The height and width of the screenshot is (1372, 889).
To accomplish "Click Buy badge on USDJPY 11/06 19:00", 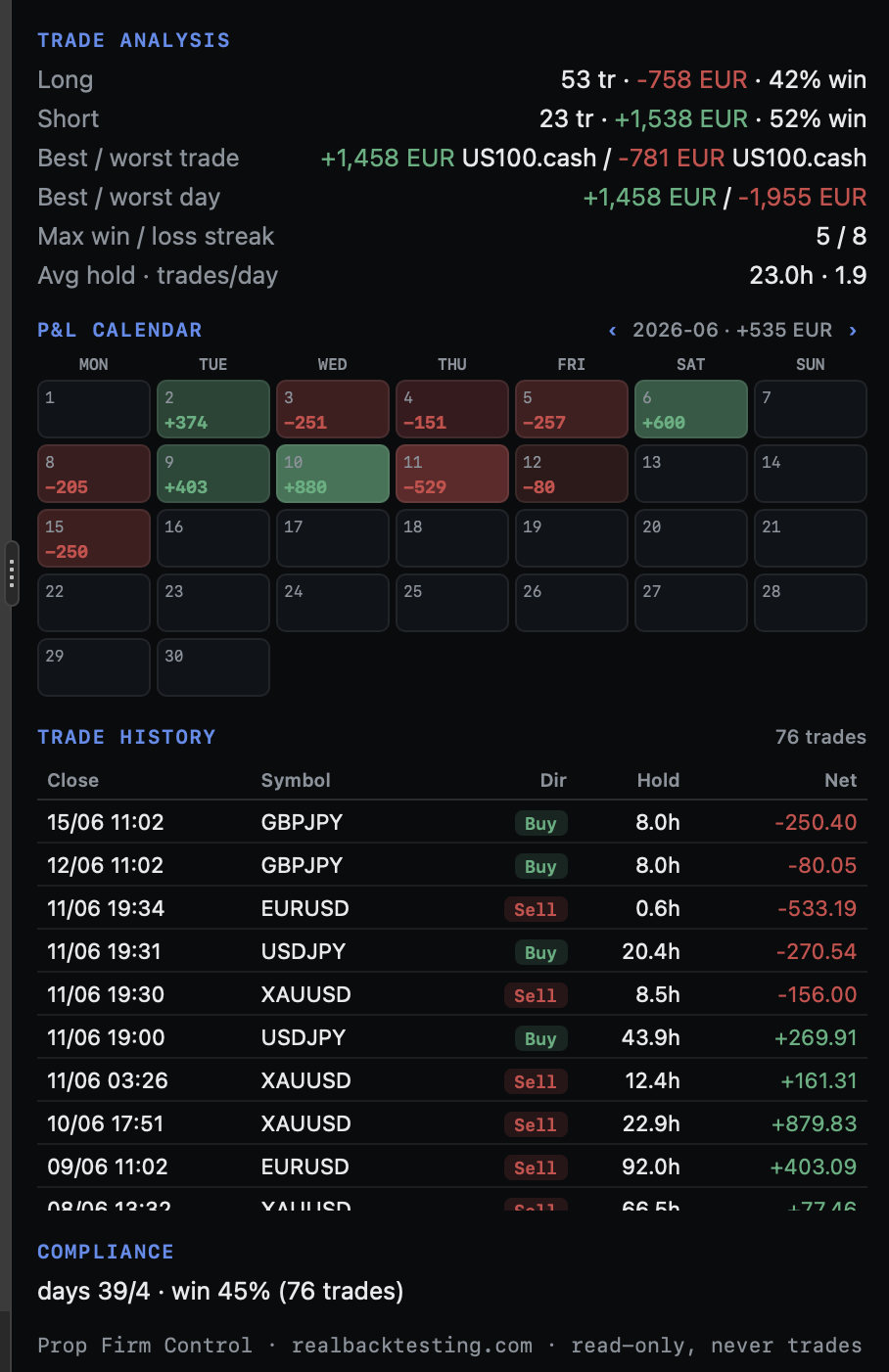I will click(x=540, y=1038).
